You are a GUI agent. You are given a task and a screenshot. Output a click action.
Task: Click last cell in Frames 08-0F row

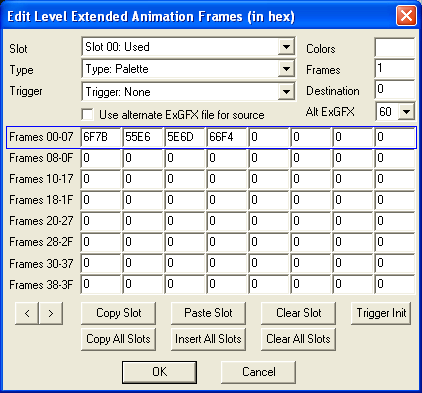tap(395, 158)
